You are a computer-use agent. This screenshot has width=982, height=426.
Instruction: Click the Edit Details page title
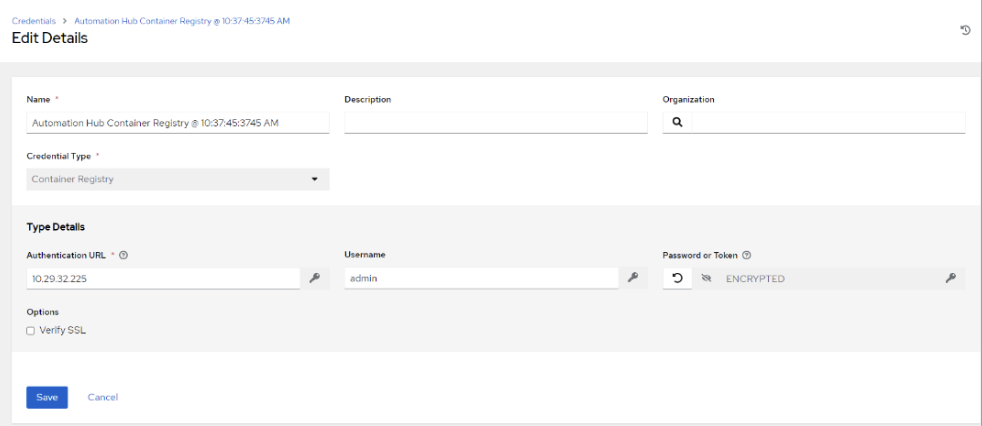pyautogui.click(x=50, y=38)
